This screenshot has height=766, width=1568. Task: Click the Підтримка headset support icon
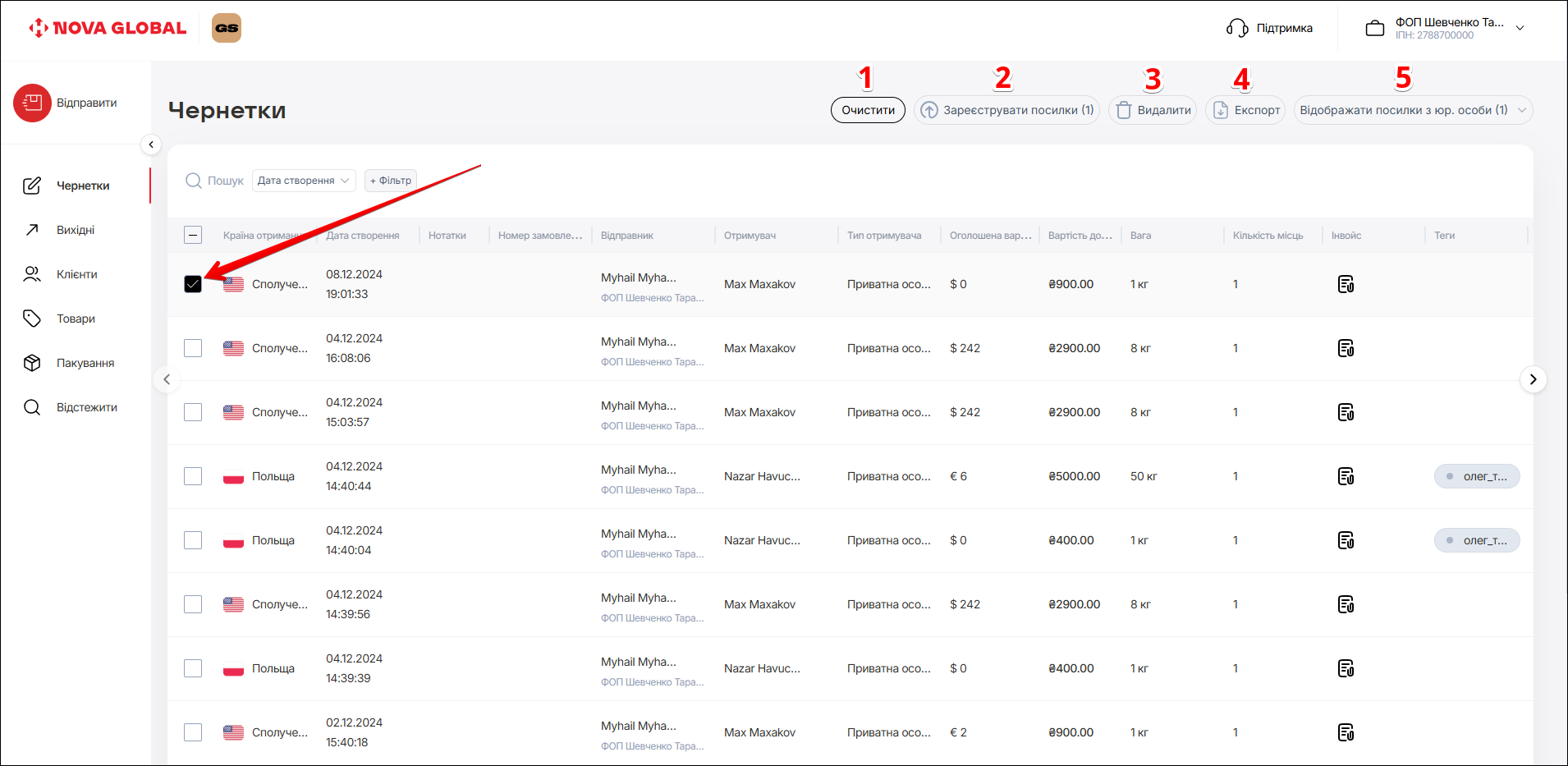pos(1237,28)
